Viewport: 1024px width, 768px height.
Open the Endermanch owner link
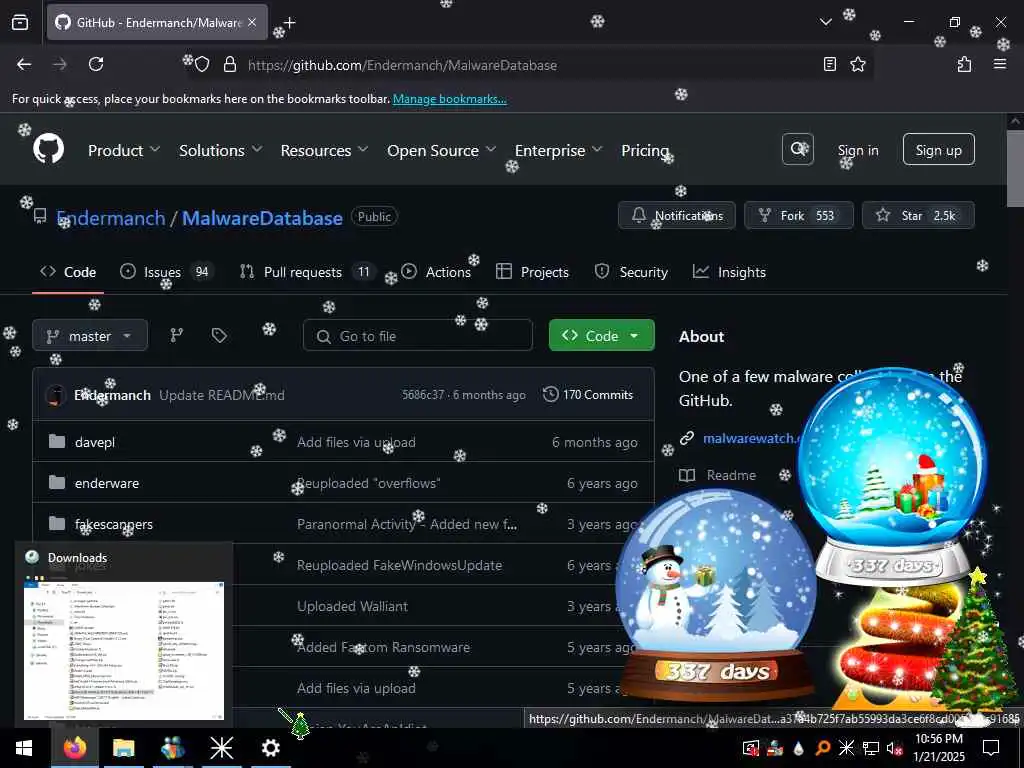pos(110,218)
